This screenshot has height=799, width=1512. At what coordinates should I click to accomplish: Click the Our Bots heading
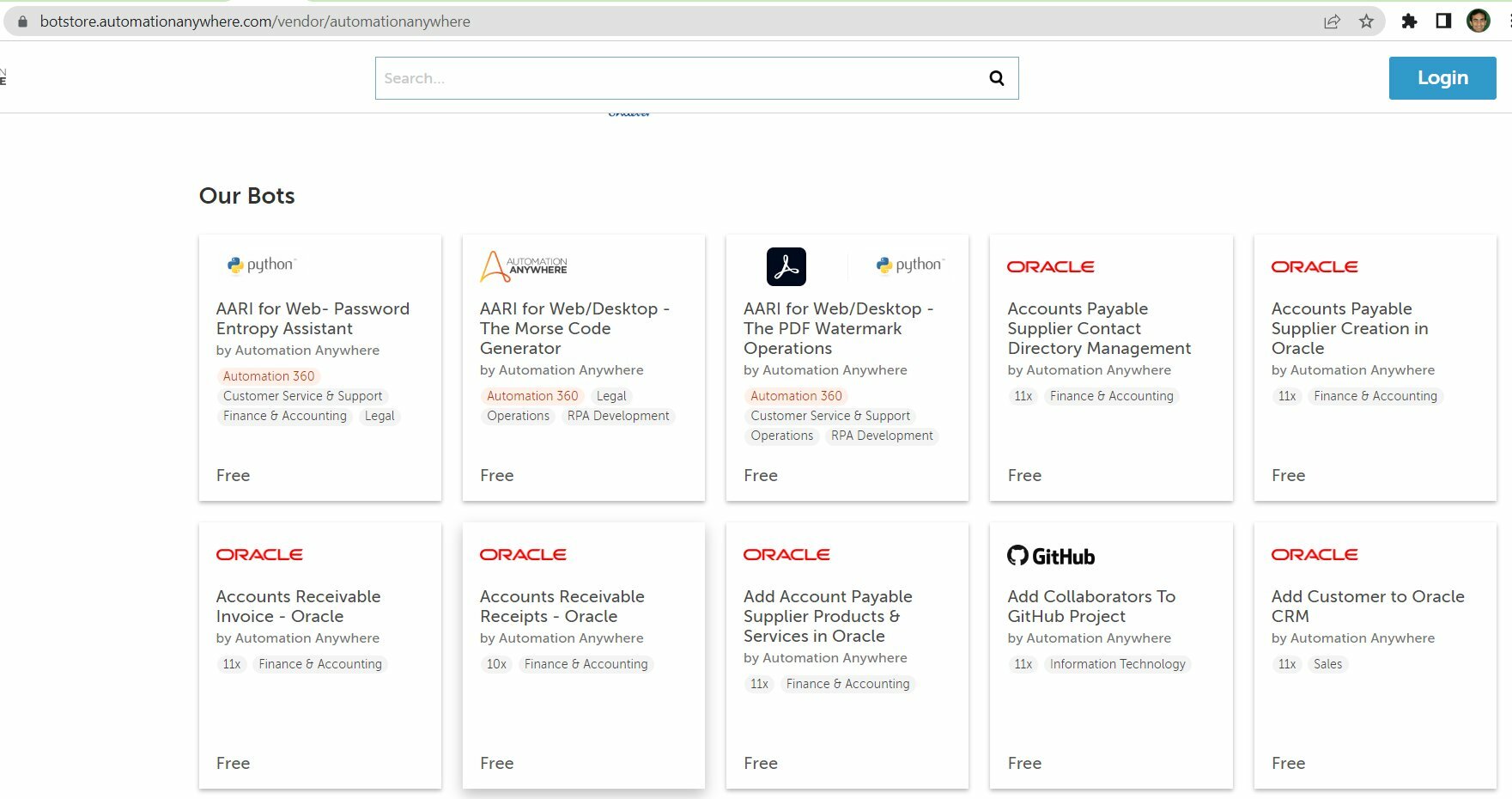pyautogui.click(x=246, y=196)
